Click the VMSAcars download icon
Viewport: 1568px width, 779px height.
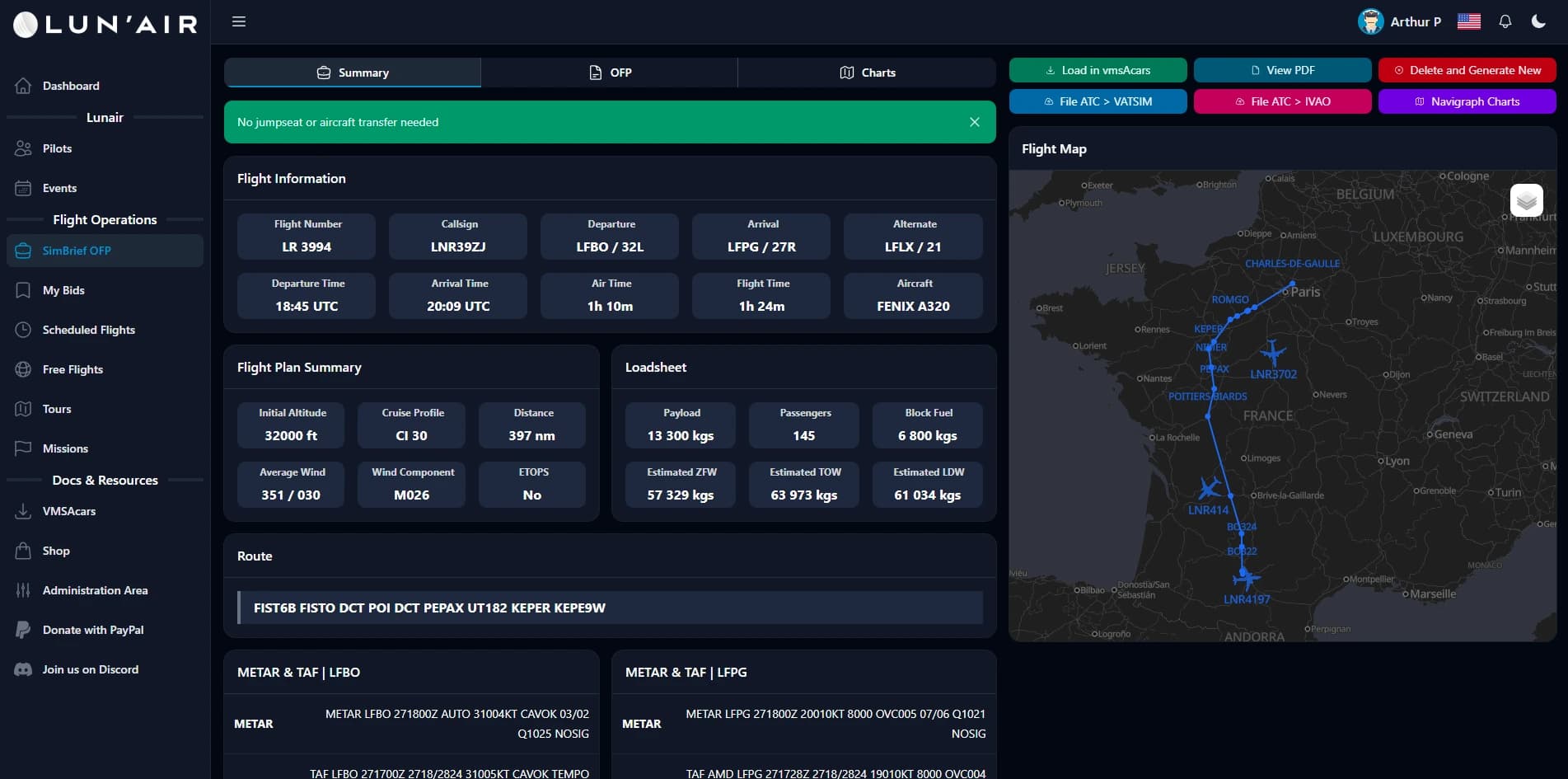pos(22,511)
